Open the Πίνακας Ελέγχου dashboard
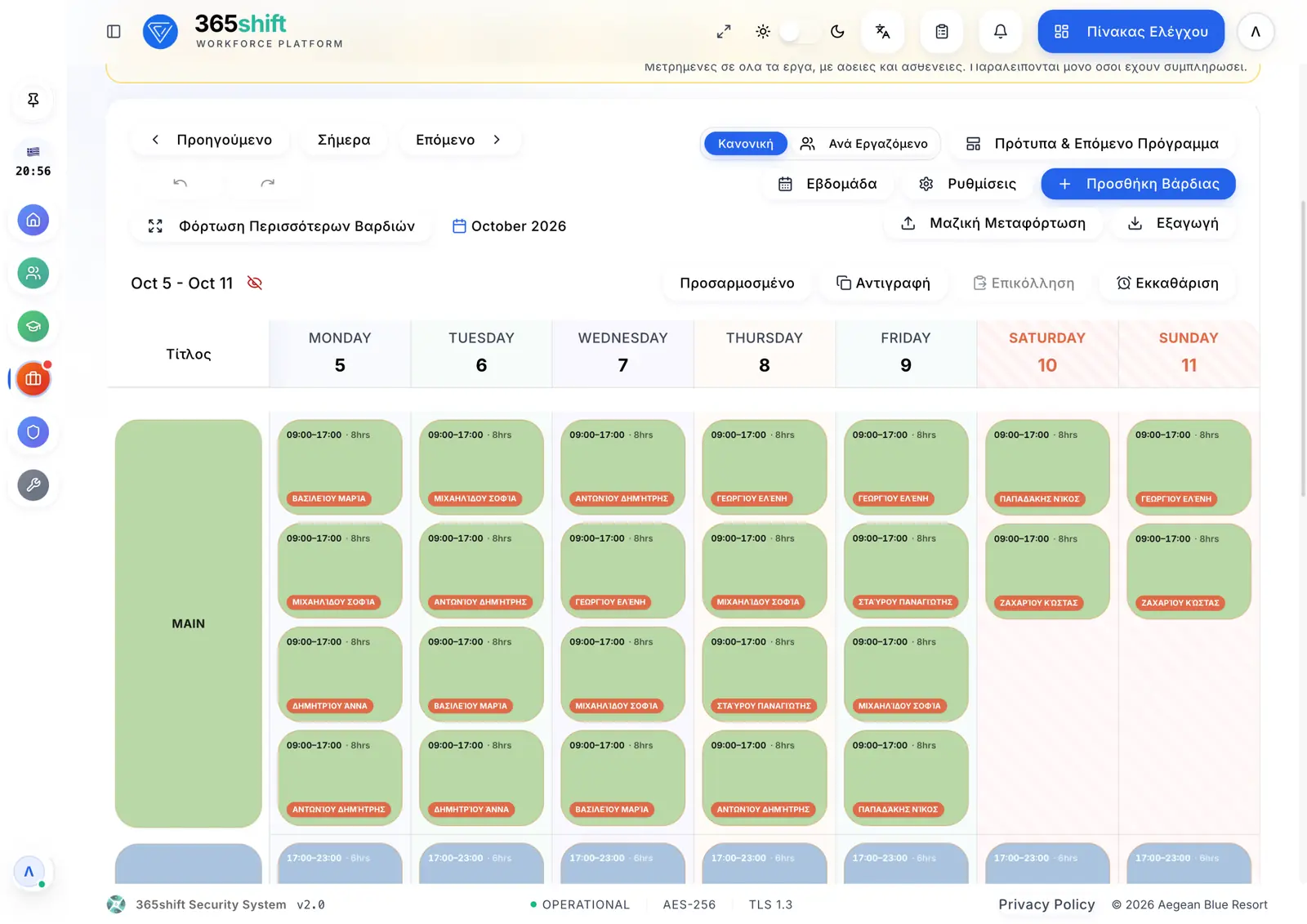This screenshot has width=1307, height=924. 1131,32
